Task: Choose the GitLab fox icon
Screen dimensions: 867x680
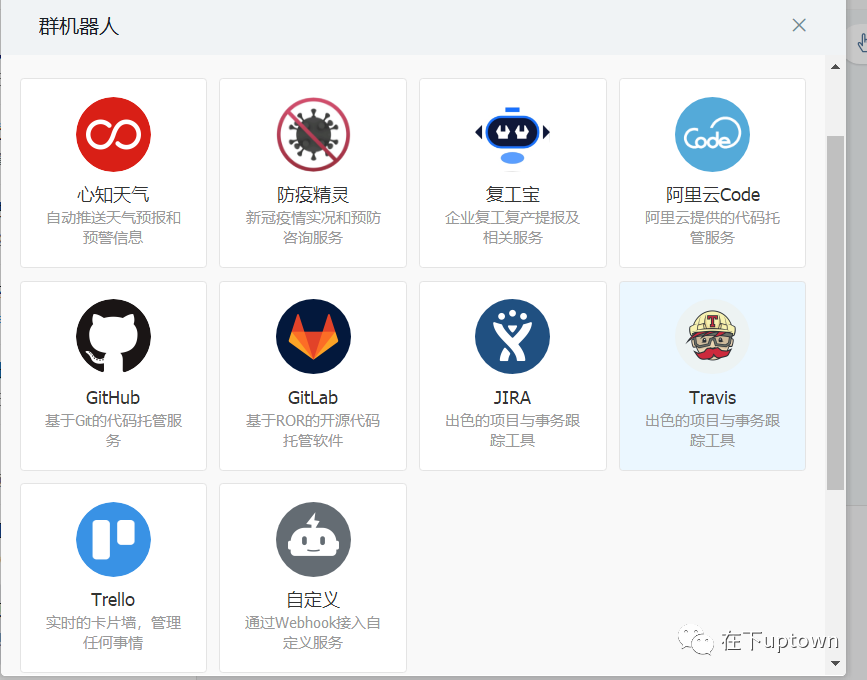Action: pos(314,336)
